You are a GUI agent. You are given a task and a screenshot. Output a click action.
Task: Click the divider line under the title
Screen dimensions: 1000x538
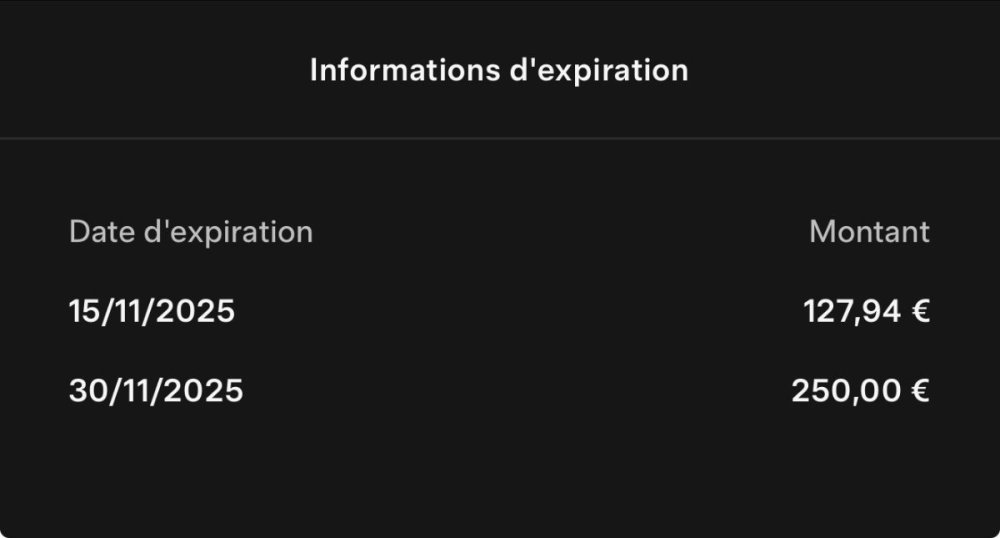click(x=500, y=138)
